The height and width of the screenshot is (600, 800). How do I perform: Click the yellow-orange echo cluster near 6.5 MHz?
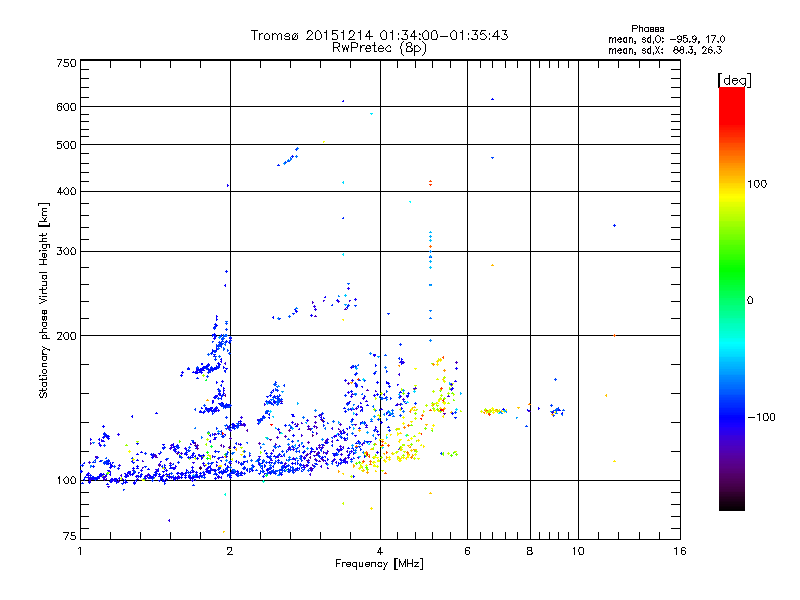493,411
